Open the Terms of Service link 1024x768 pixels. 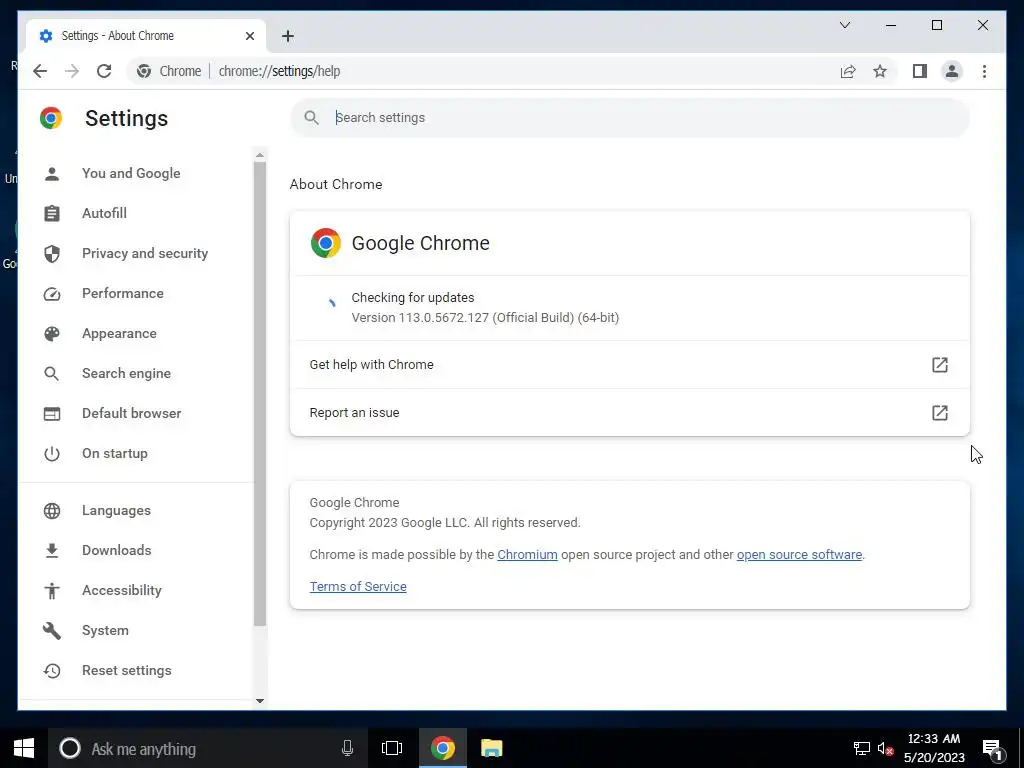click(358, 586)
